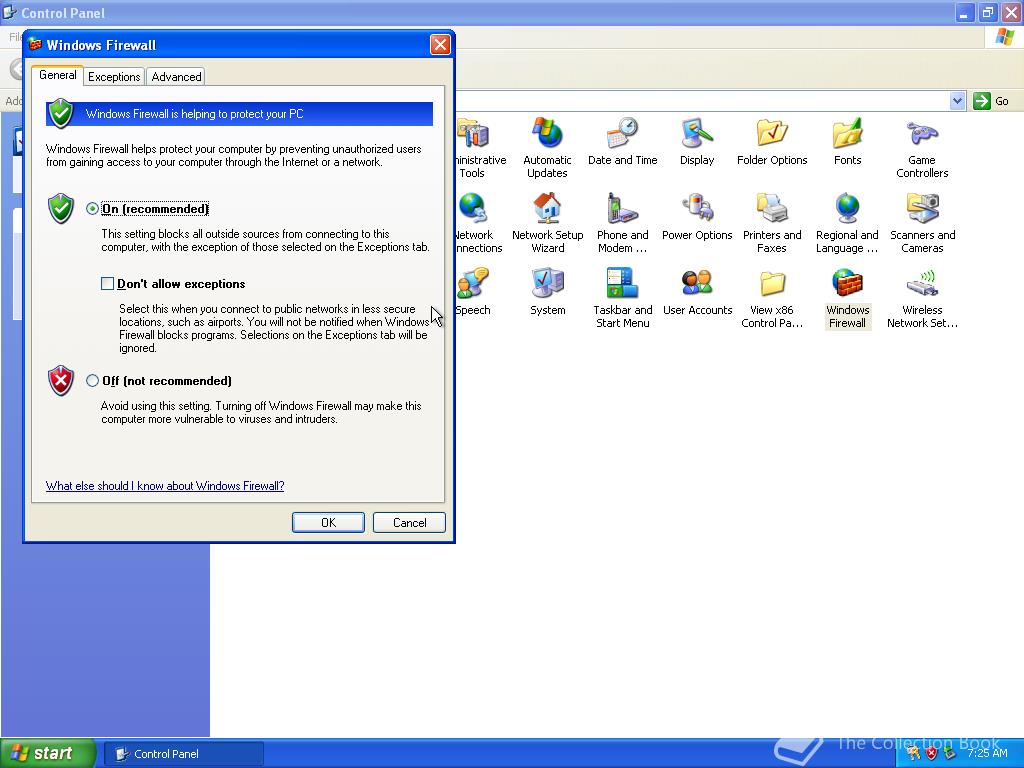Image resolution: width=1024 pixels, height=768 pixels.
Task: Click the Control Panel address bar field
Action: 702,101
